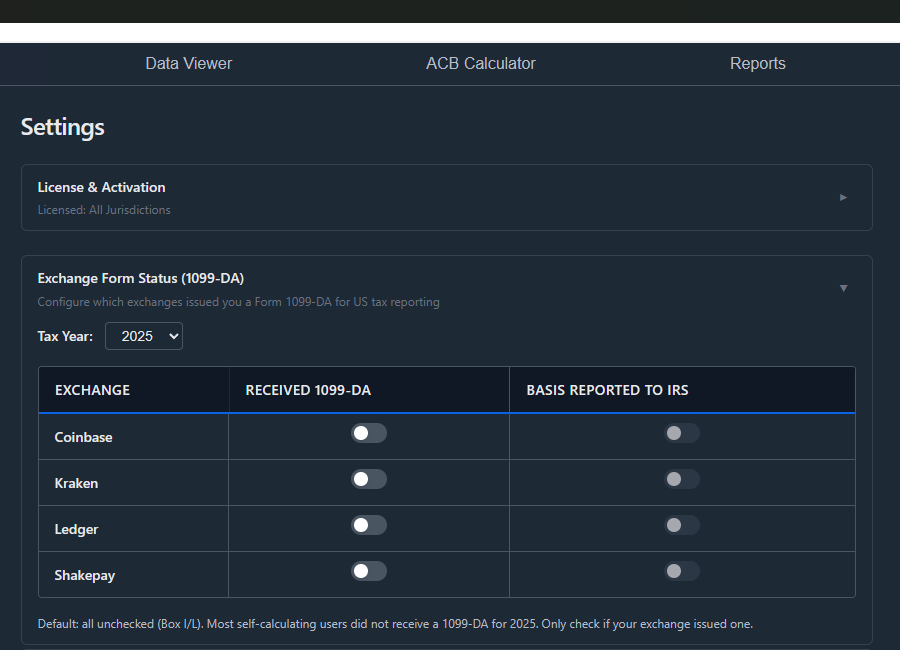Enable Basis Reported to IRS for Coinbase
Viewport: 900px width, 650px height.
pos(681,432)
